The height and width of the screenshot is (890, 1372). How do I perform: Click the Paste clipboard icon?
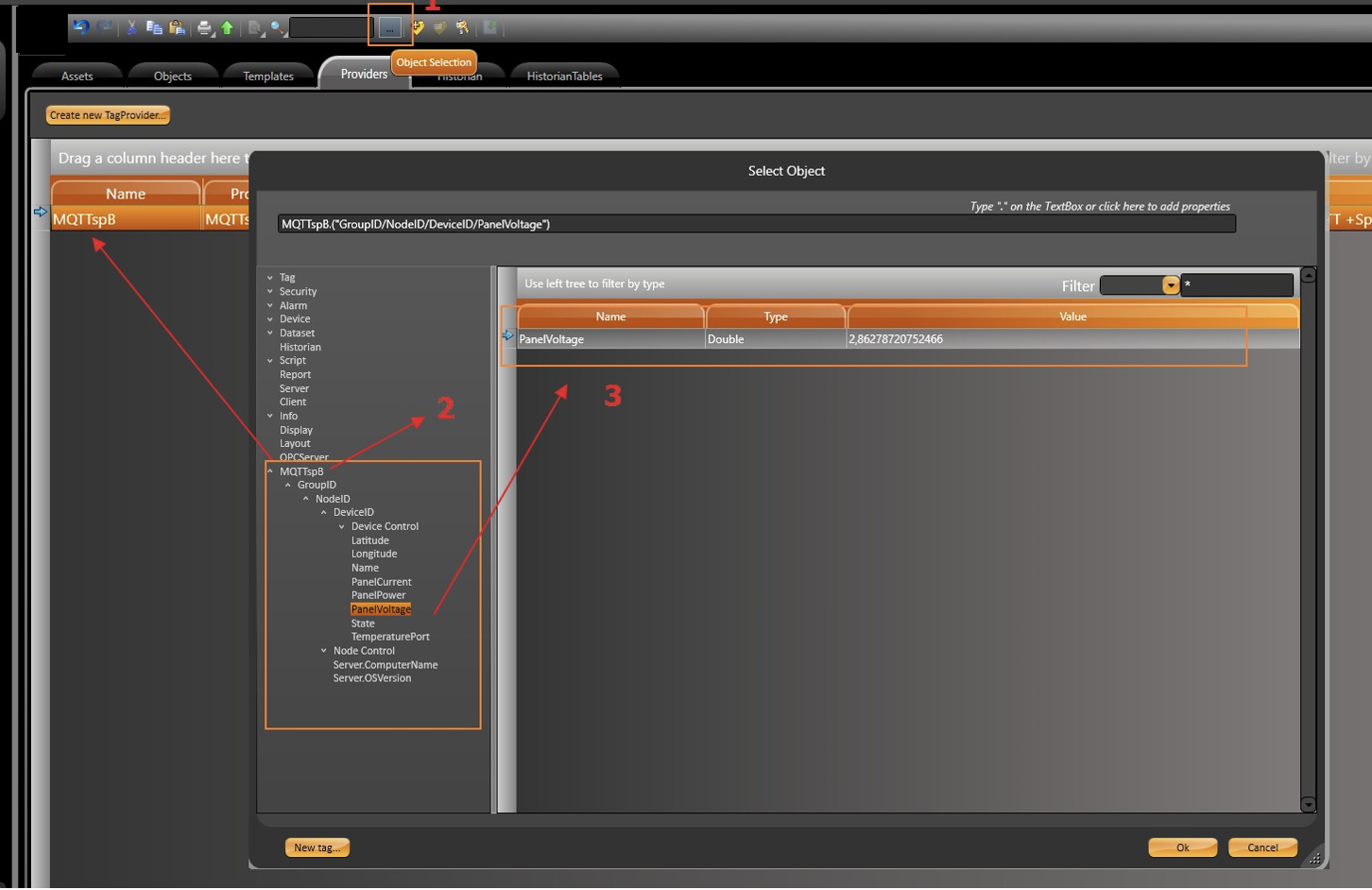point(177,27)
